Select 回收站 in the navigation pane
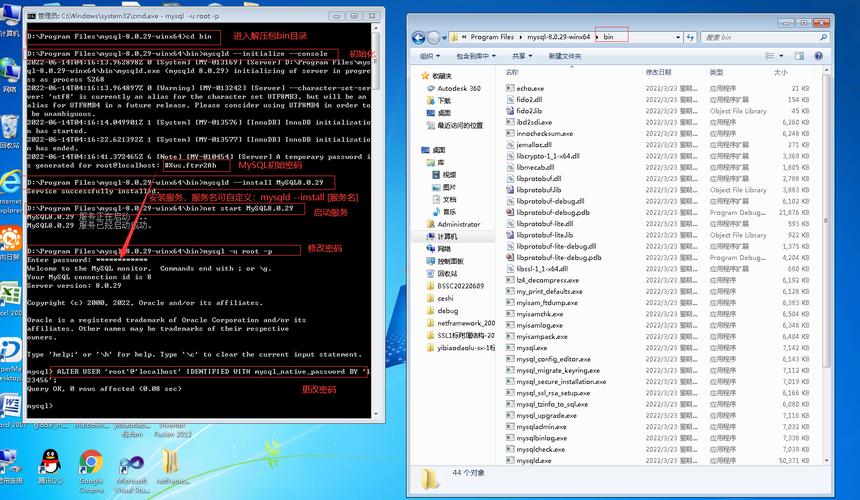Image resolution: width=860 pixels, height=500 pixels. pyautogui.click(x=447, y=274)
